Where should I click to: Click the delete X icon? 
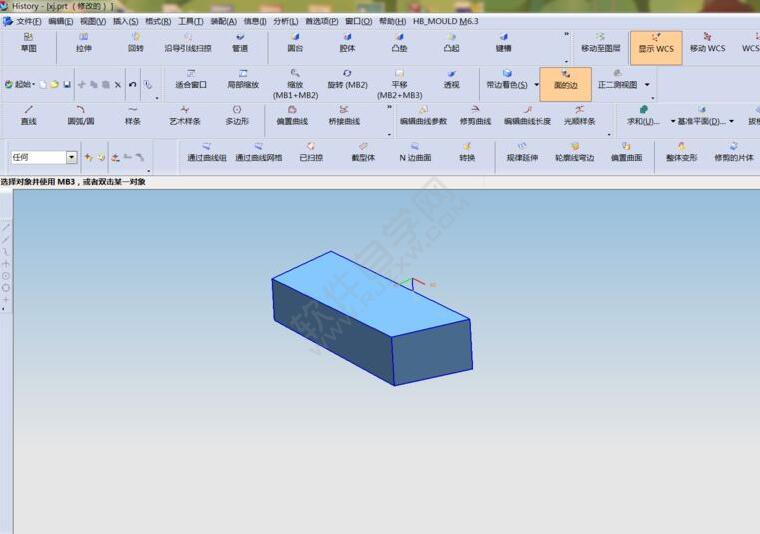pos(117,84)
